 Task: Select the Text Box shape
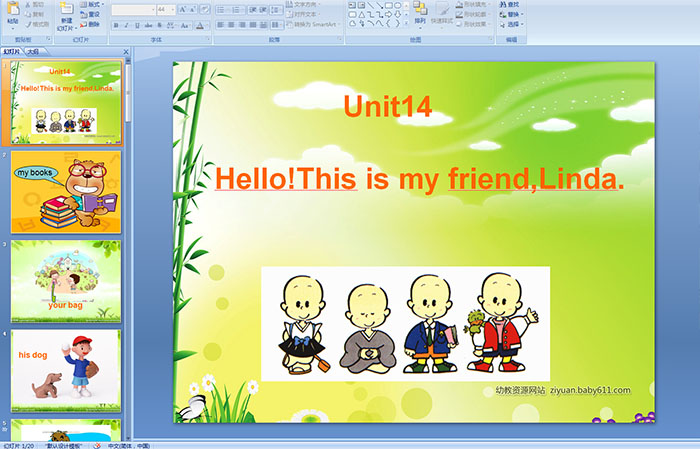[x=352, y=5]
